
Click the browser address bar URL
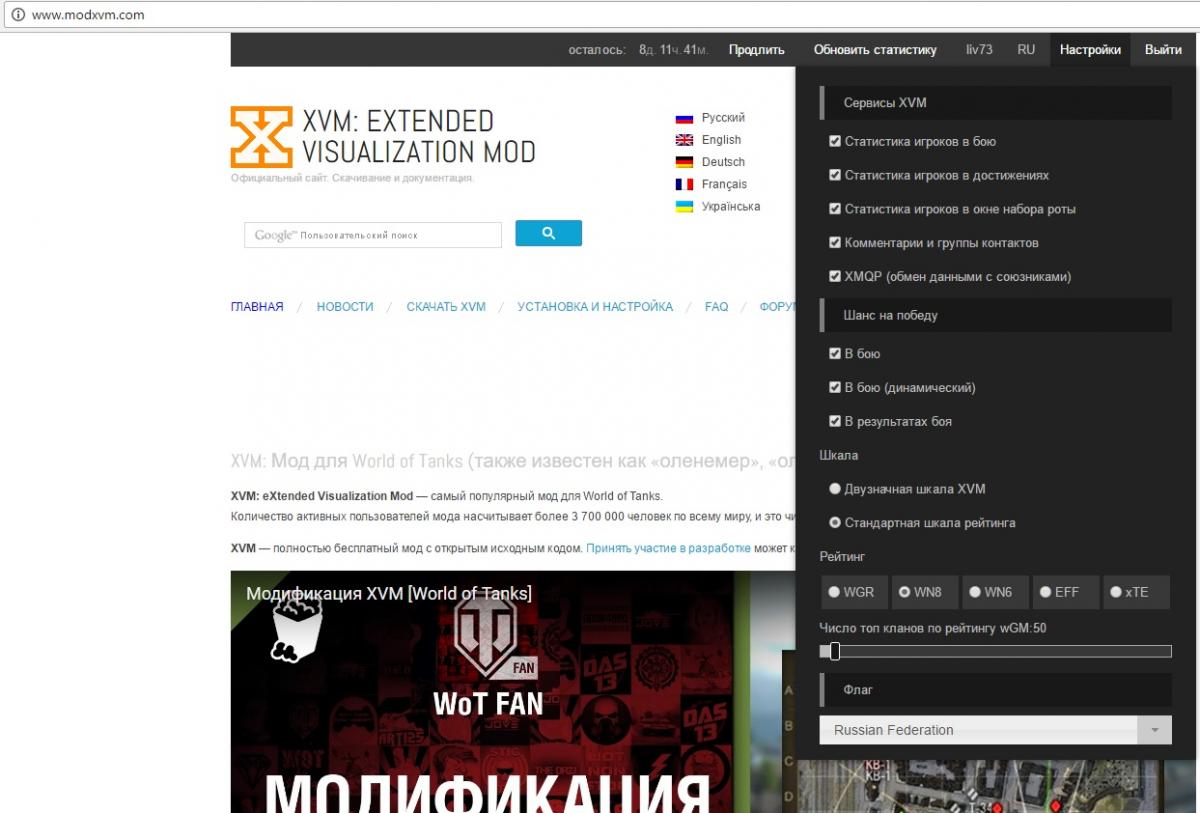[x=88, y=15]
